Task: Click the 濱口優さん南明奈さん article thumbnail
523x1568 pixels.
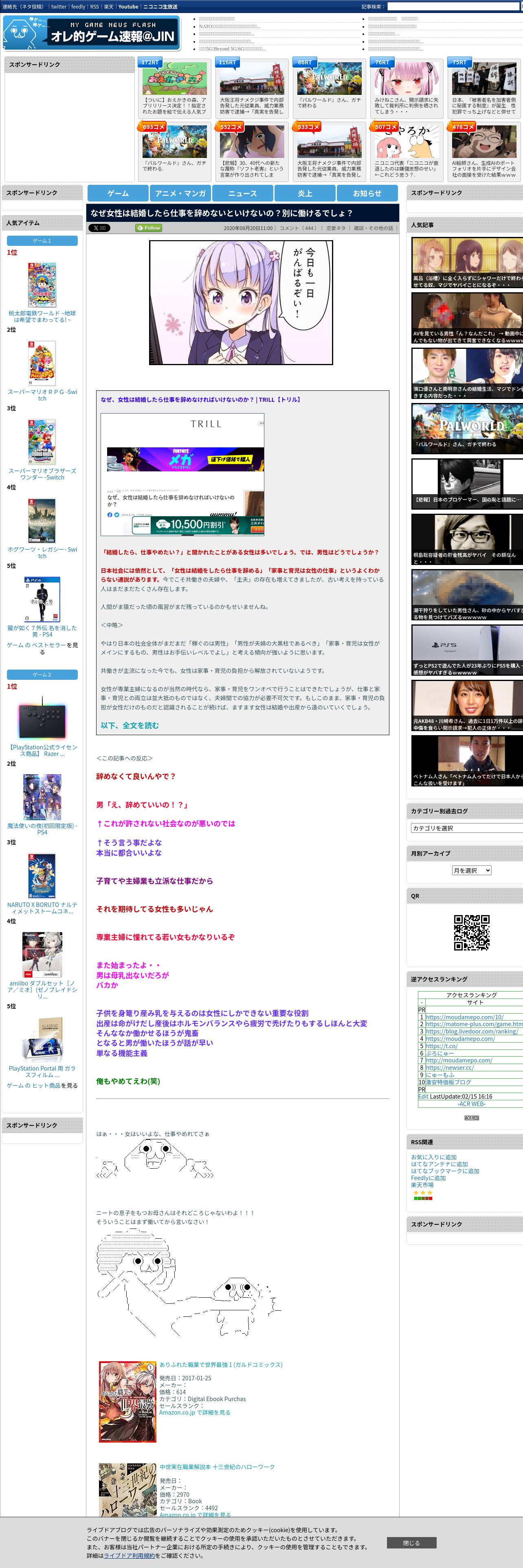Action: [467, 373]
